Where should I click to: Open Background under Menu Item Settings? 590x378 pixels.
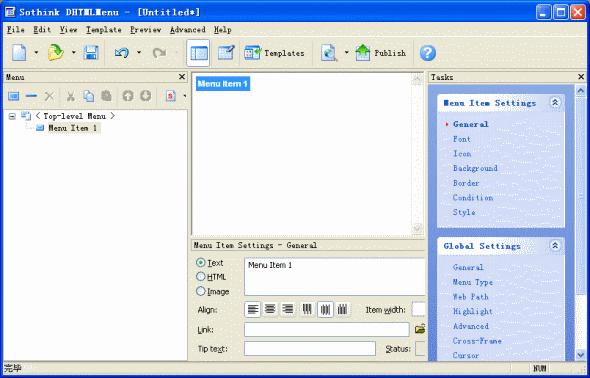click(475, 168)
